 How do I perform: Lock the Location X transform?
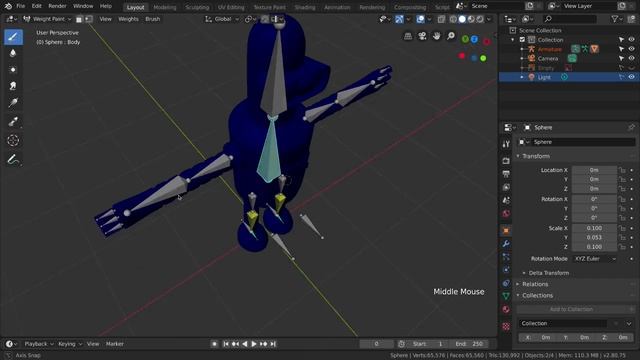(622, 170)
